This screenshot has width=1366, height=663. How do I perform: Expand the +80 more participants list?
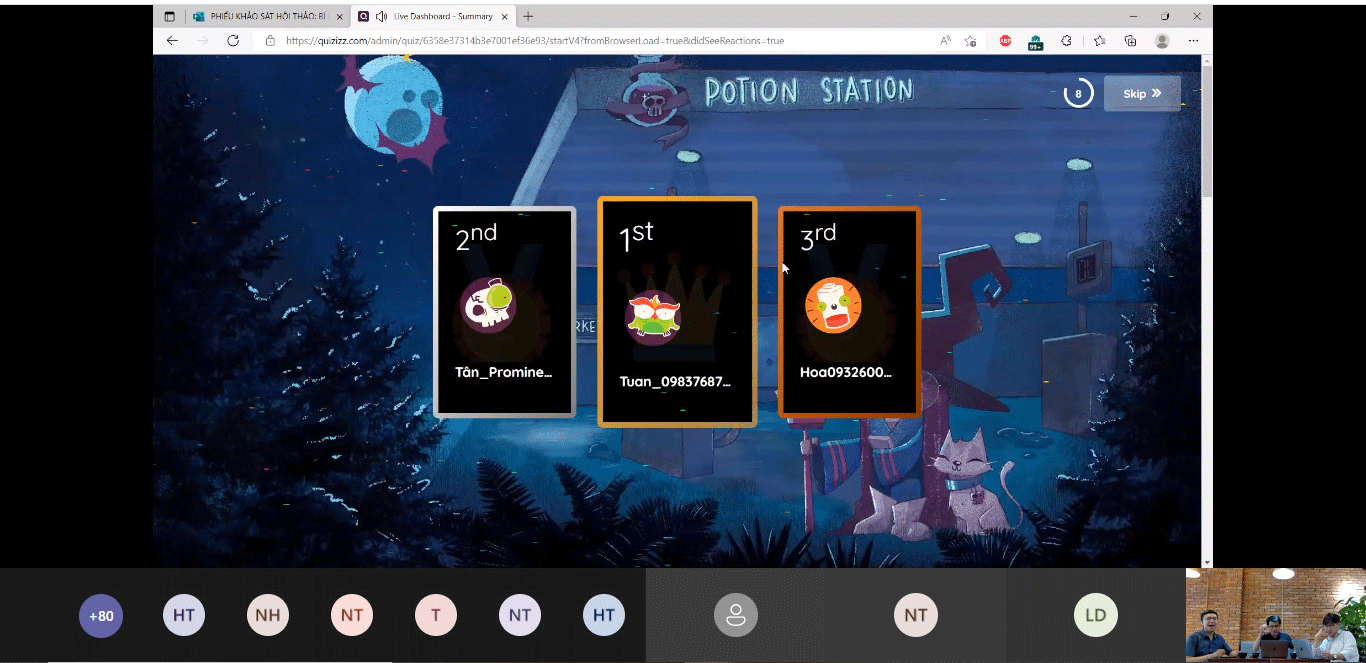click(101, 616)
